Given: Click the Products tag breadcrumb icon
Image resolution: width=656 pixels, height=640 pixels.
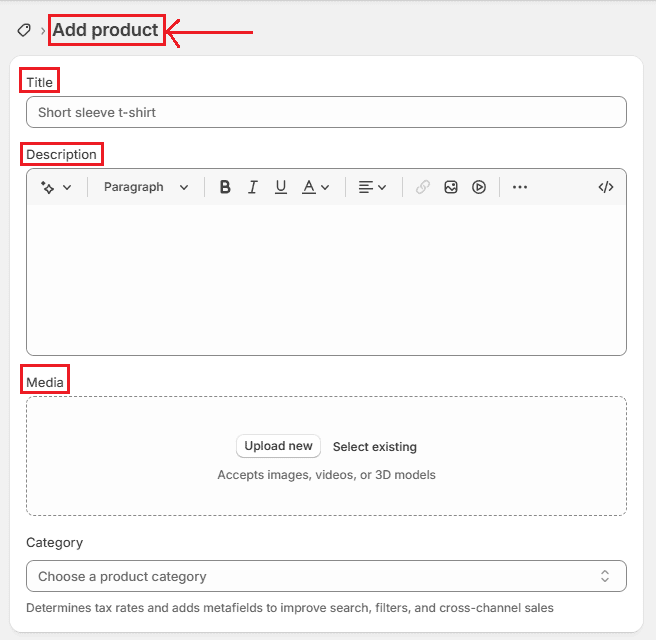Looking at the screenshot, I should coord(24,30).
